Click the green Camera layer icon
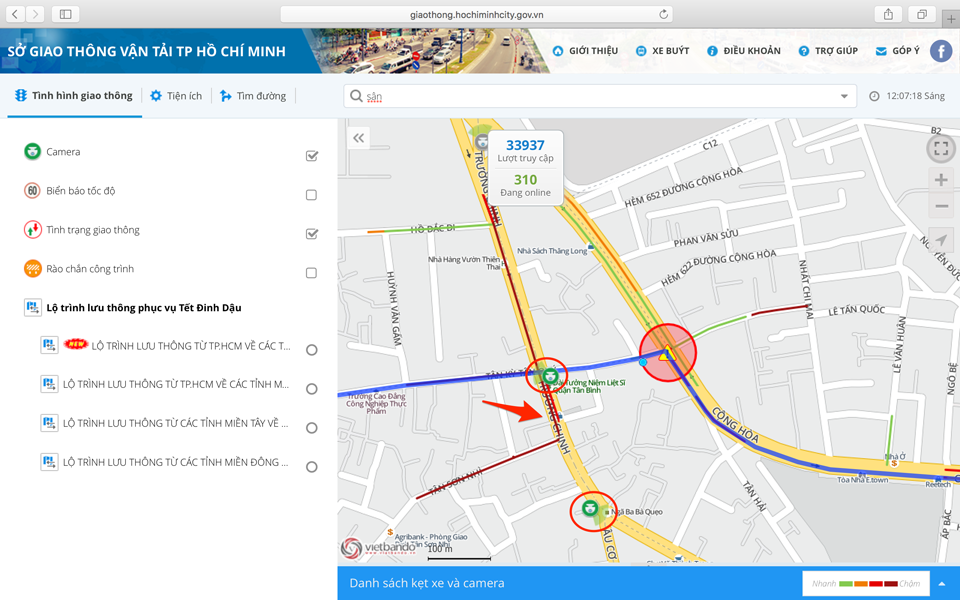960x600 pixels. [32, 151]
